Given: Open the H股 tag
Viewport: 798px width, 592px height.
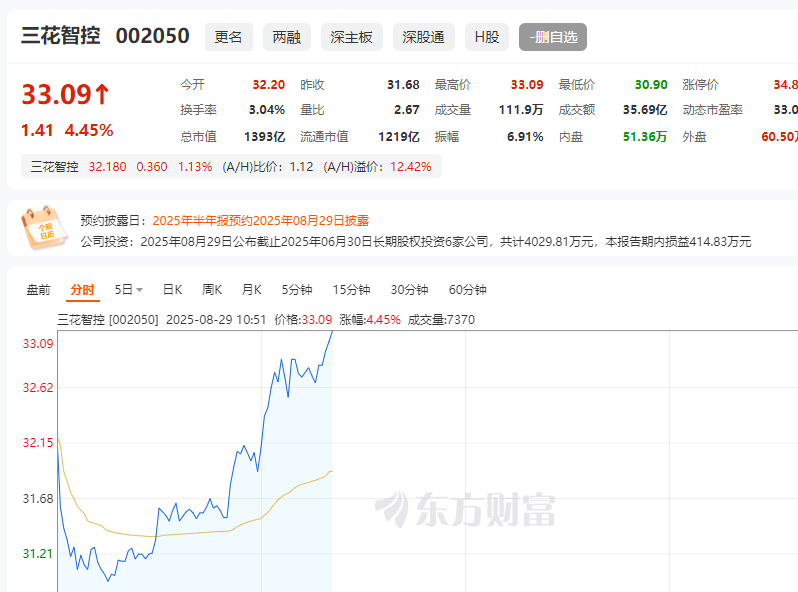Looking at the screenshot, I should (487, 37).
